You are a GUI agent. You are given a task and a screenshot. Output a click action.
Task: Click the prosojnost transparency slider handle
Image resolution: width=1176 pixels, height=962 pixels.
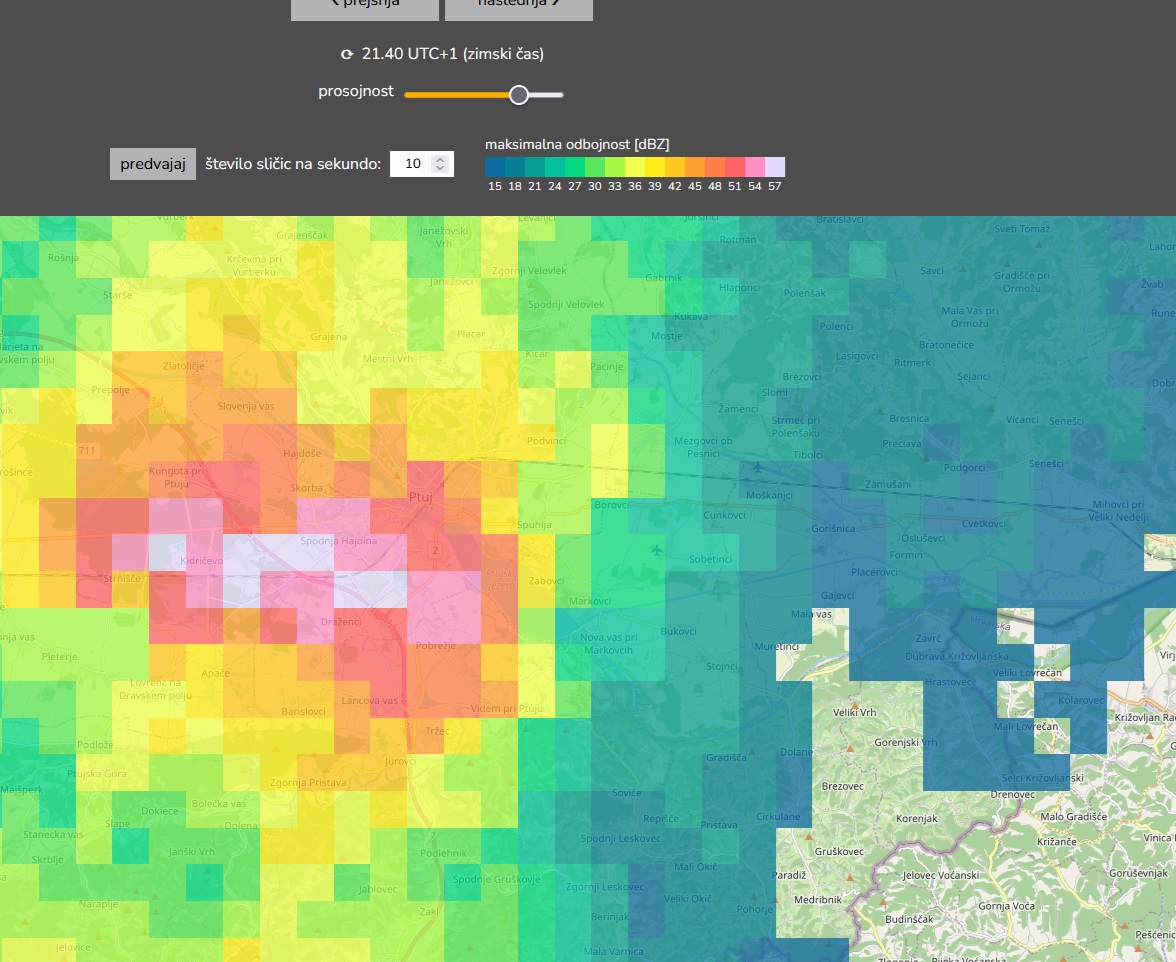518,95
